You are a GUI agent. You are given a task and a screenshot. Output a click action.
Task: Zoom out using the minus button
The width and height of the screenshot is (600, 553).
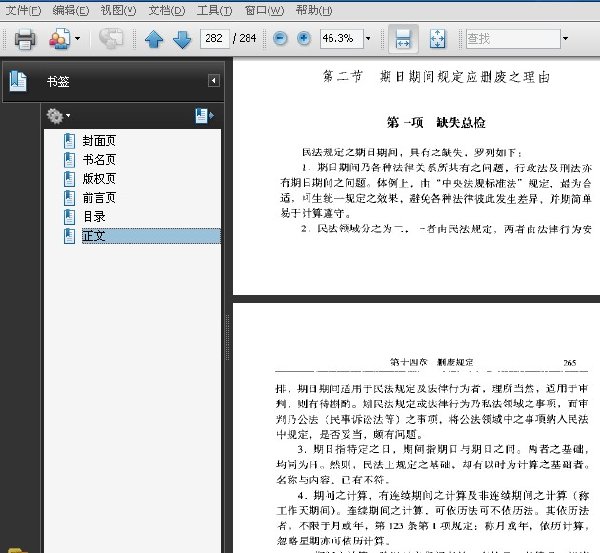pos(280,38)
